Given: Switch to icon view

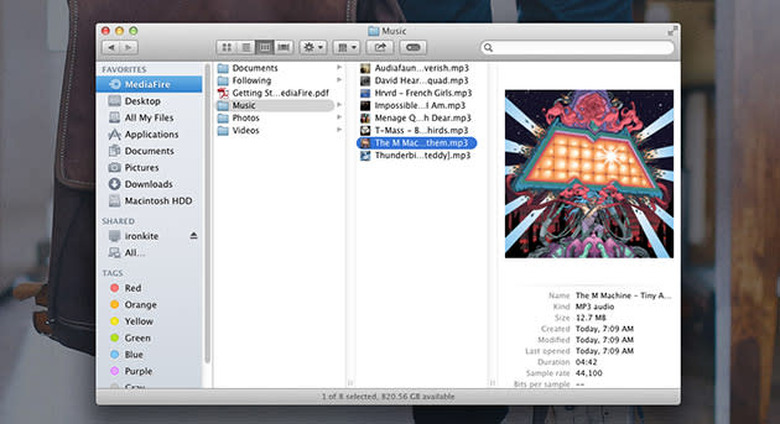Looking at the screenshot, I should (226, 47).
